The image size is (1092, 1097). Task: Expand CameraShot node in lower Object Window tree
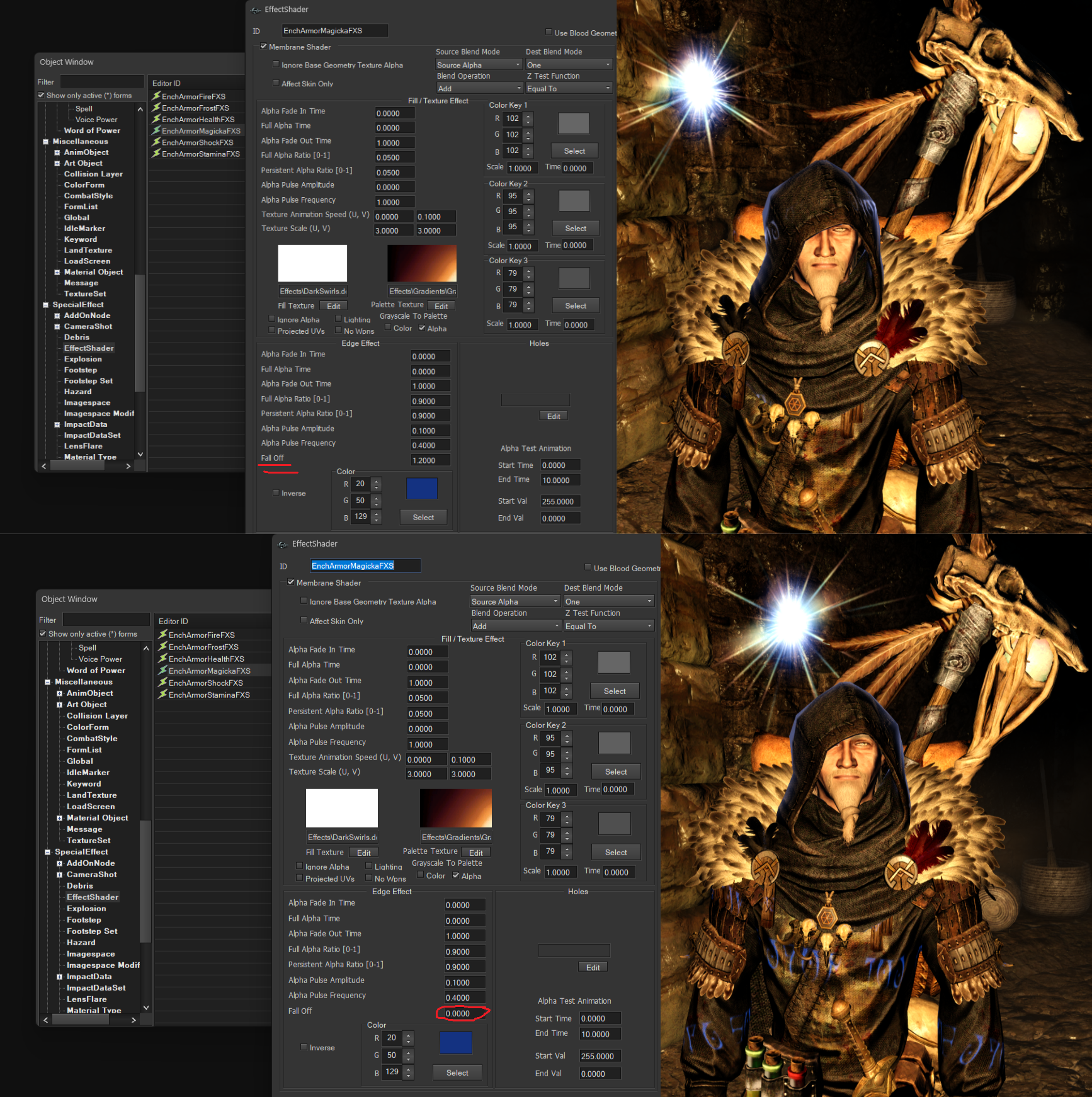coord(59,875)
